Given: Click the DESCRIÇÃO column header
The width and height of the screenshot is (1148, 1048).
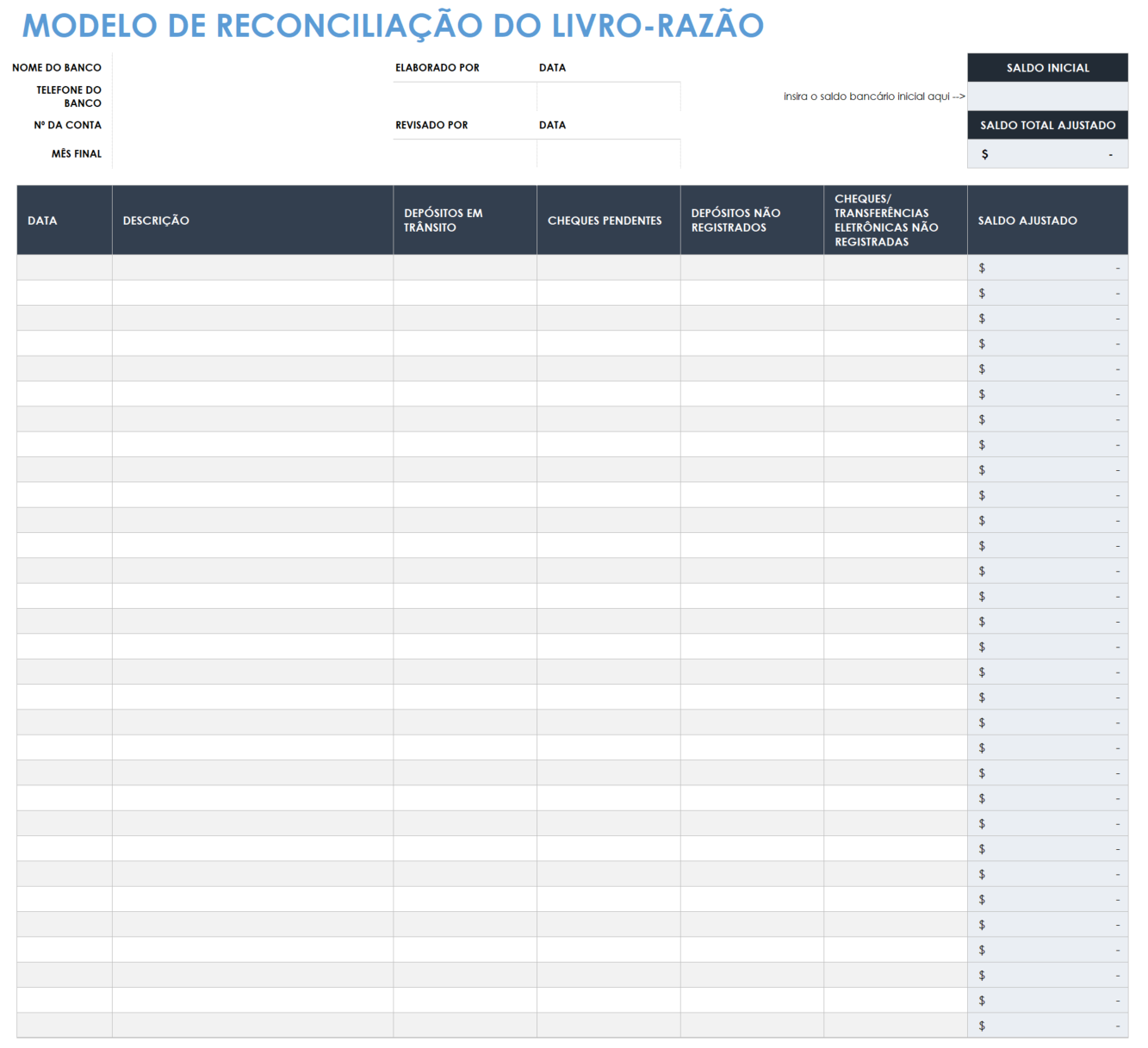Looking at the screenshot, I should pos(252,220).
